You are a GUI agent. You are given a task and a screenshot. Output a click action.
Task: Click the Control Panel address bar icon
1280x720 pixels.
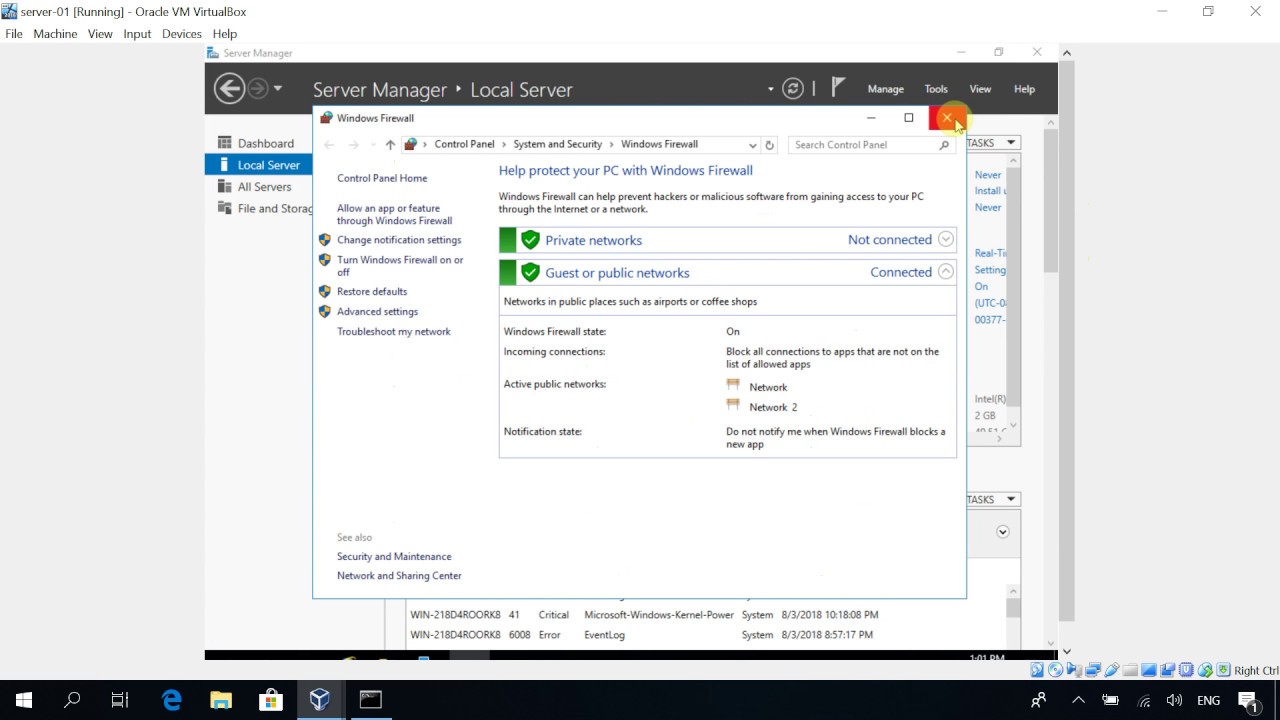tap(410, 145)
